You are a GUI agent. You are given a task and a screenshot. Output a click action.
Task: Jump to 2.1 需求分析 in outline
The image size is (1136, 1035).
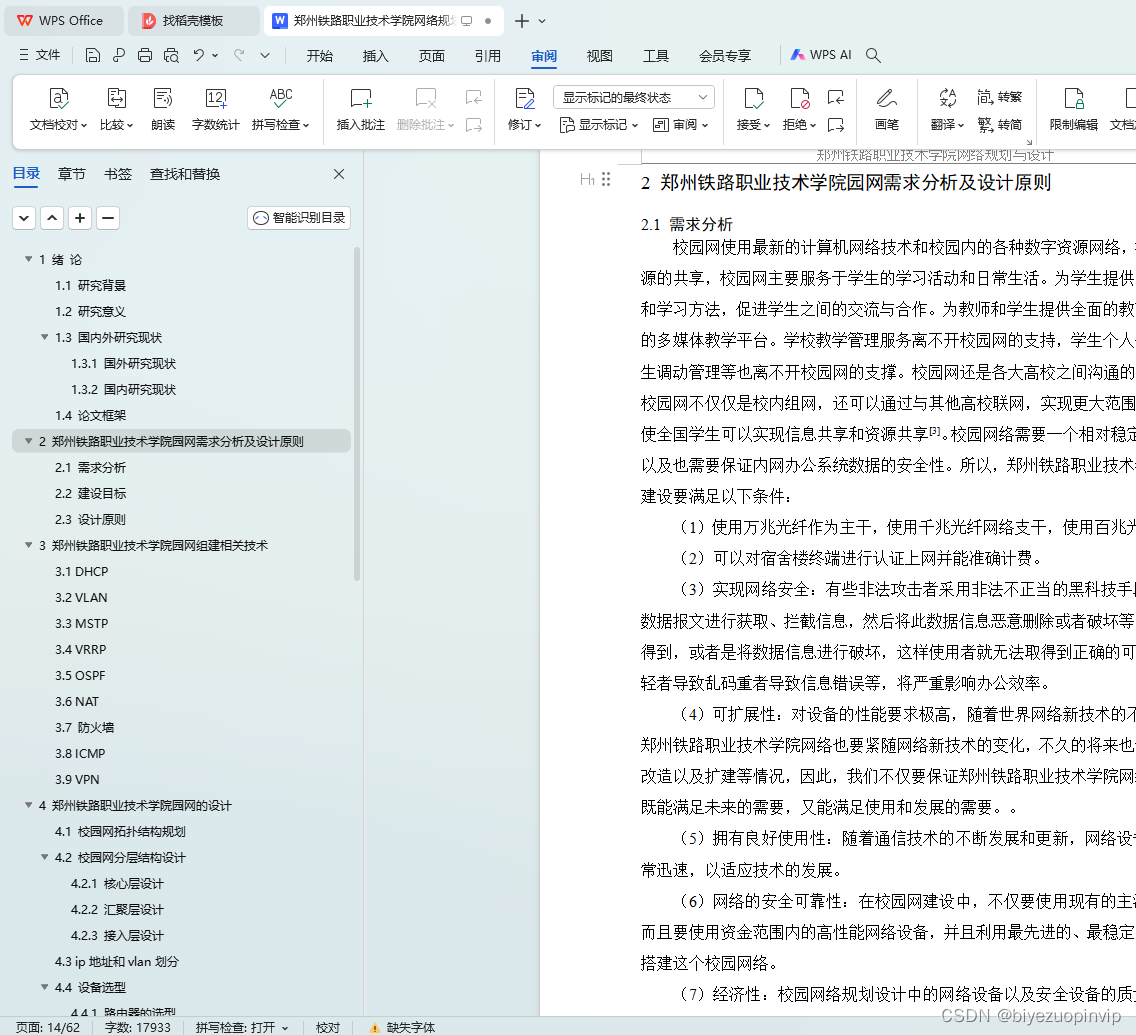coord(91,467)
